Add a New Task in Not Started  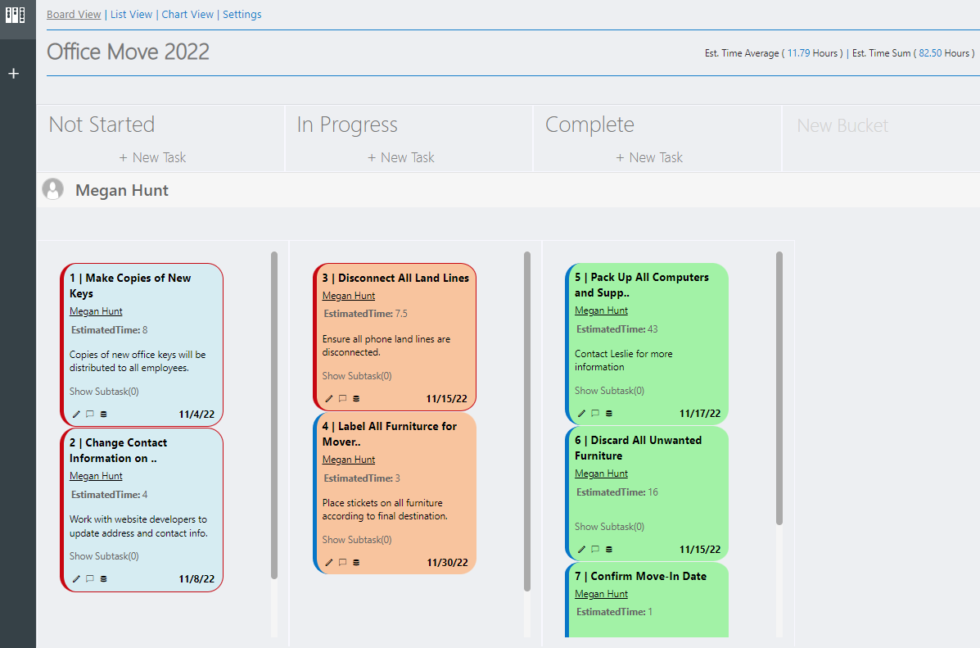152,157
